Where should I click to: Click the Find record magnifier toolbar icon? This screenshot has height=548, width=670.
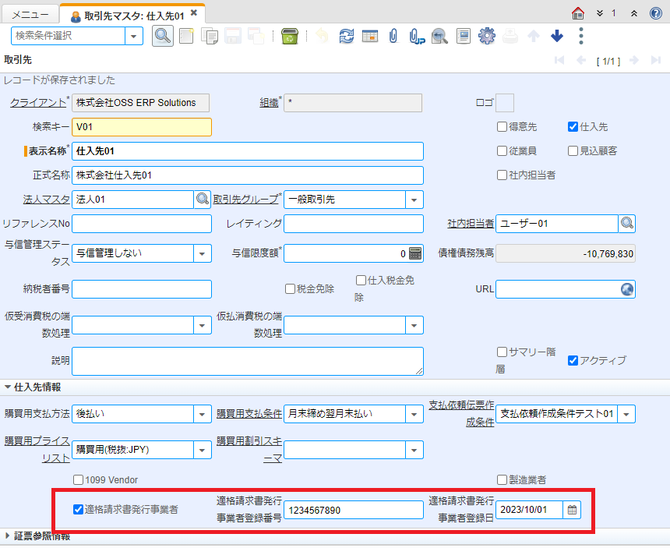[163, 36]
